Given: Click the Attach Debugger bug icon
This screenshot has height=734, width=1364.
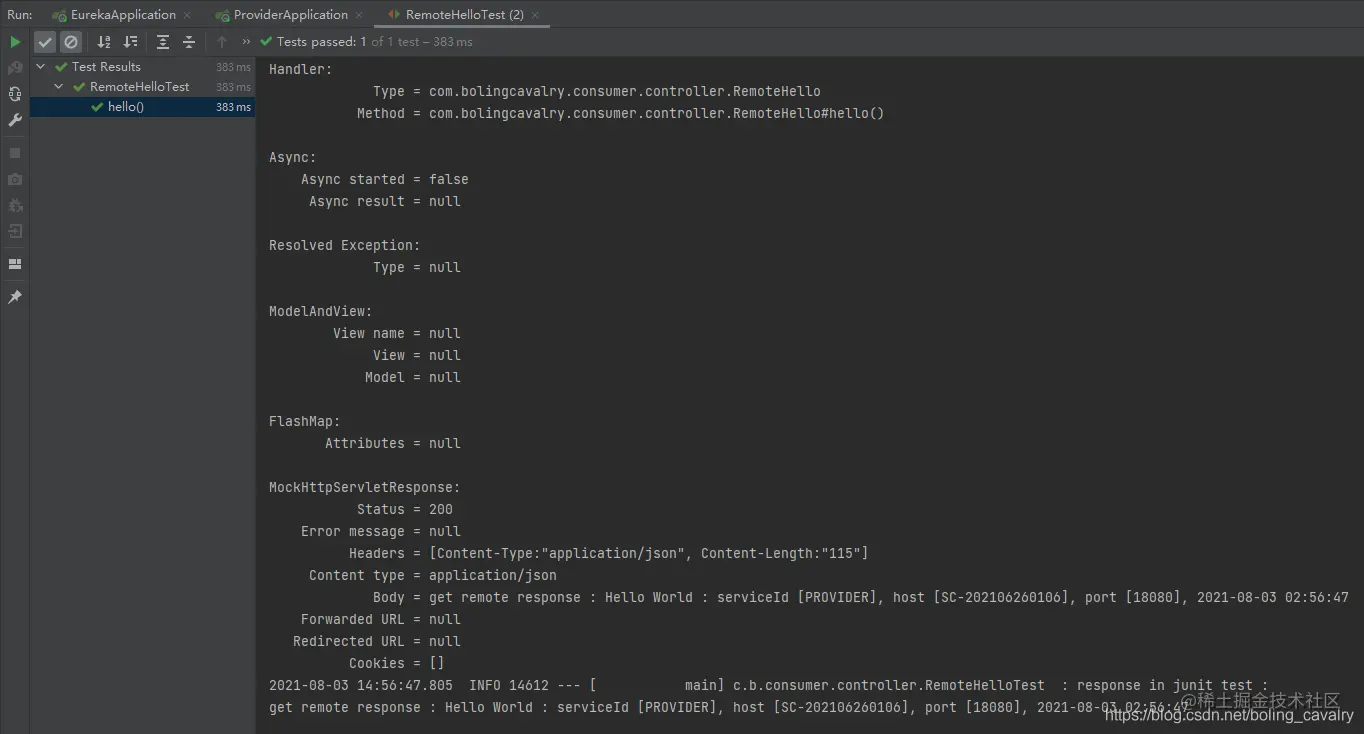Looking at the screenshot, I should pos(15,205).
